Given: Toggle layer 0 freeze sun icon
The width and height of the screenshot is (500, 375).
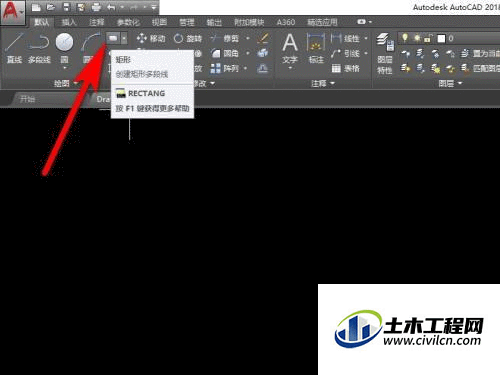Looking at the screenshot, I should click(x=417, y=38).
